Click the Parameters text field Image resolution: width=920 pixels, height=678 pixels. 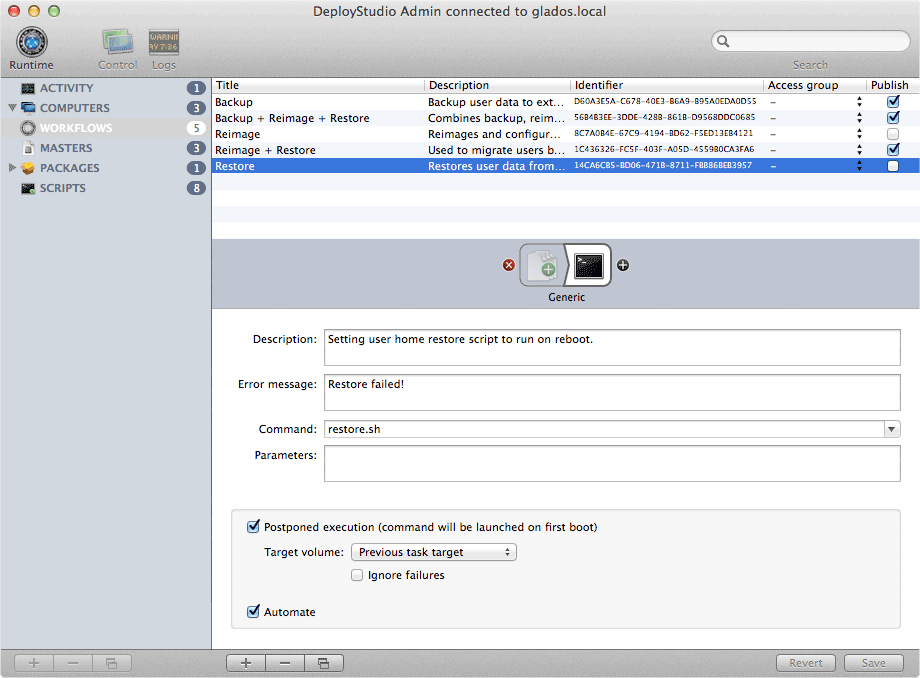(x=612, y=464)
